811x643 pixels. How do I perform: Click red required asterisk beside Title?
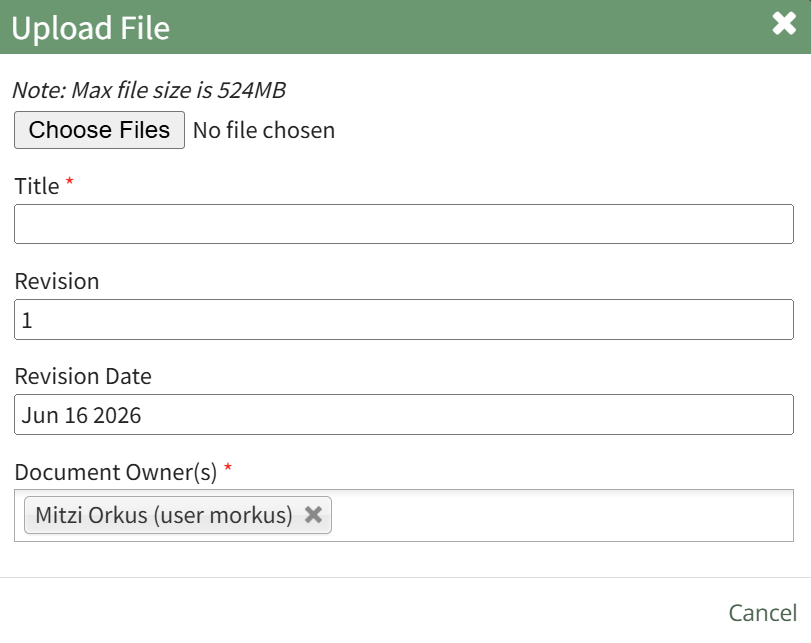69,182
